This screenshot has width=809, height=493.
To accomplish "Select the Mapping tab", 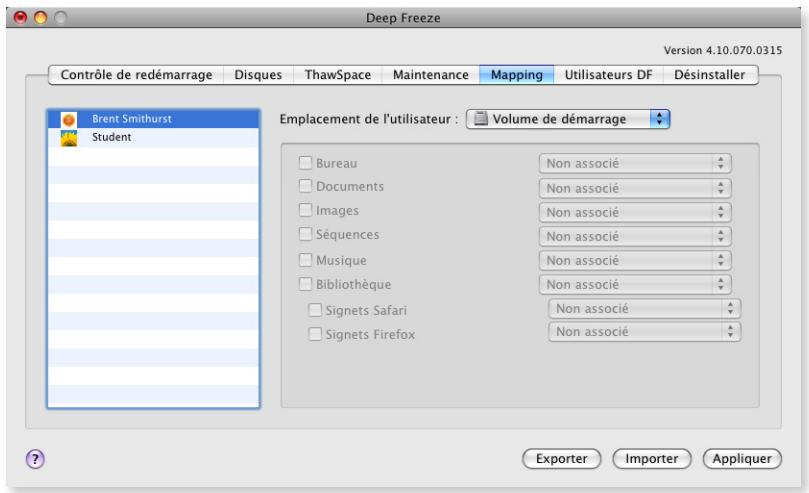I will 516,75.
